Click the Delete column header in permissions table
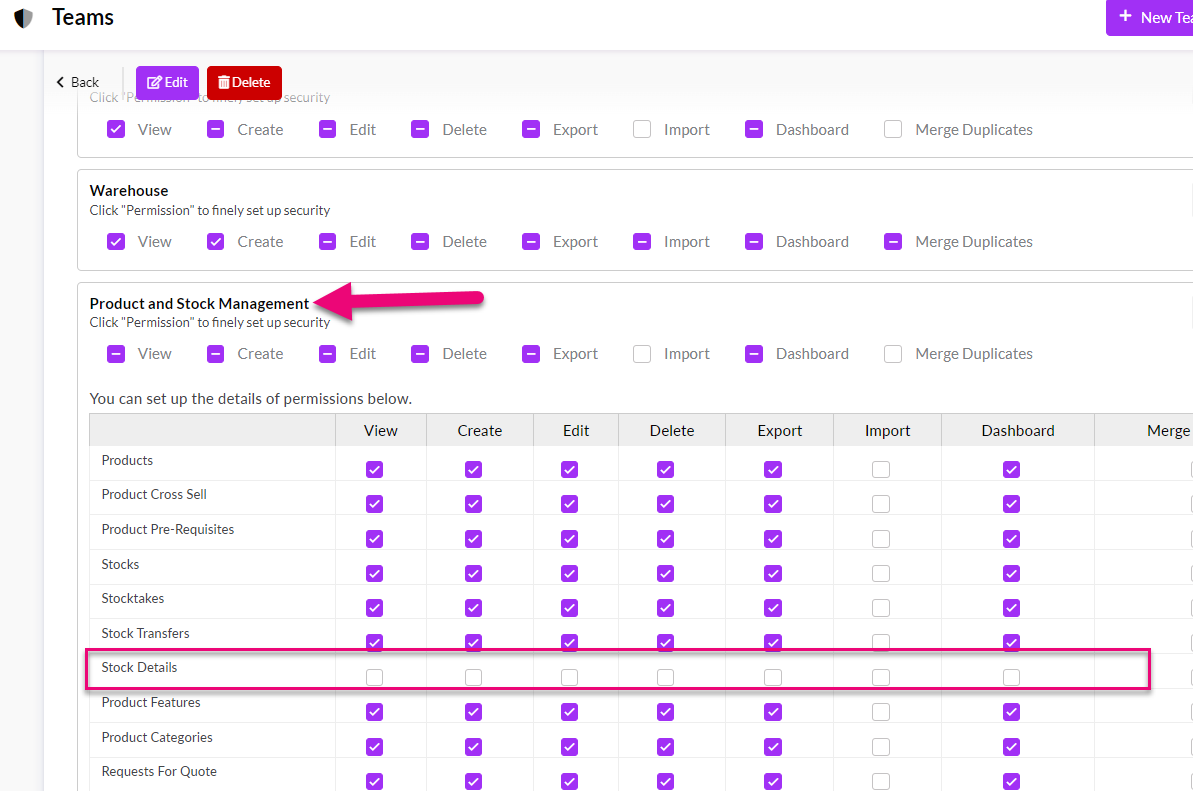 (672, 430)
